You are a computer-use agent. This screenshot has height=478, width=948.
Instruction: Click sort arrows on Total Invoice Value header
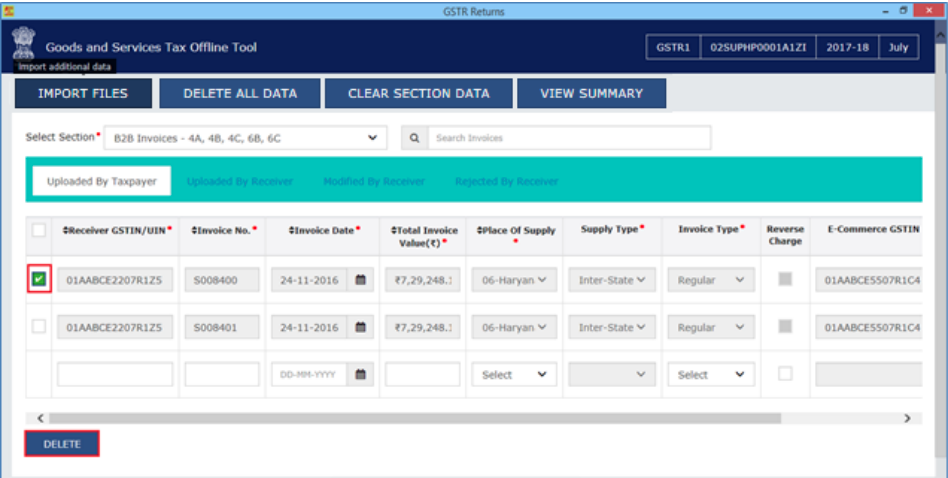[x=394, y=230]
